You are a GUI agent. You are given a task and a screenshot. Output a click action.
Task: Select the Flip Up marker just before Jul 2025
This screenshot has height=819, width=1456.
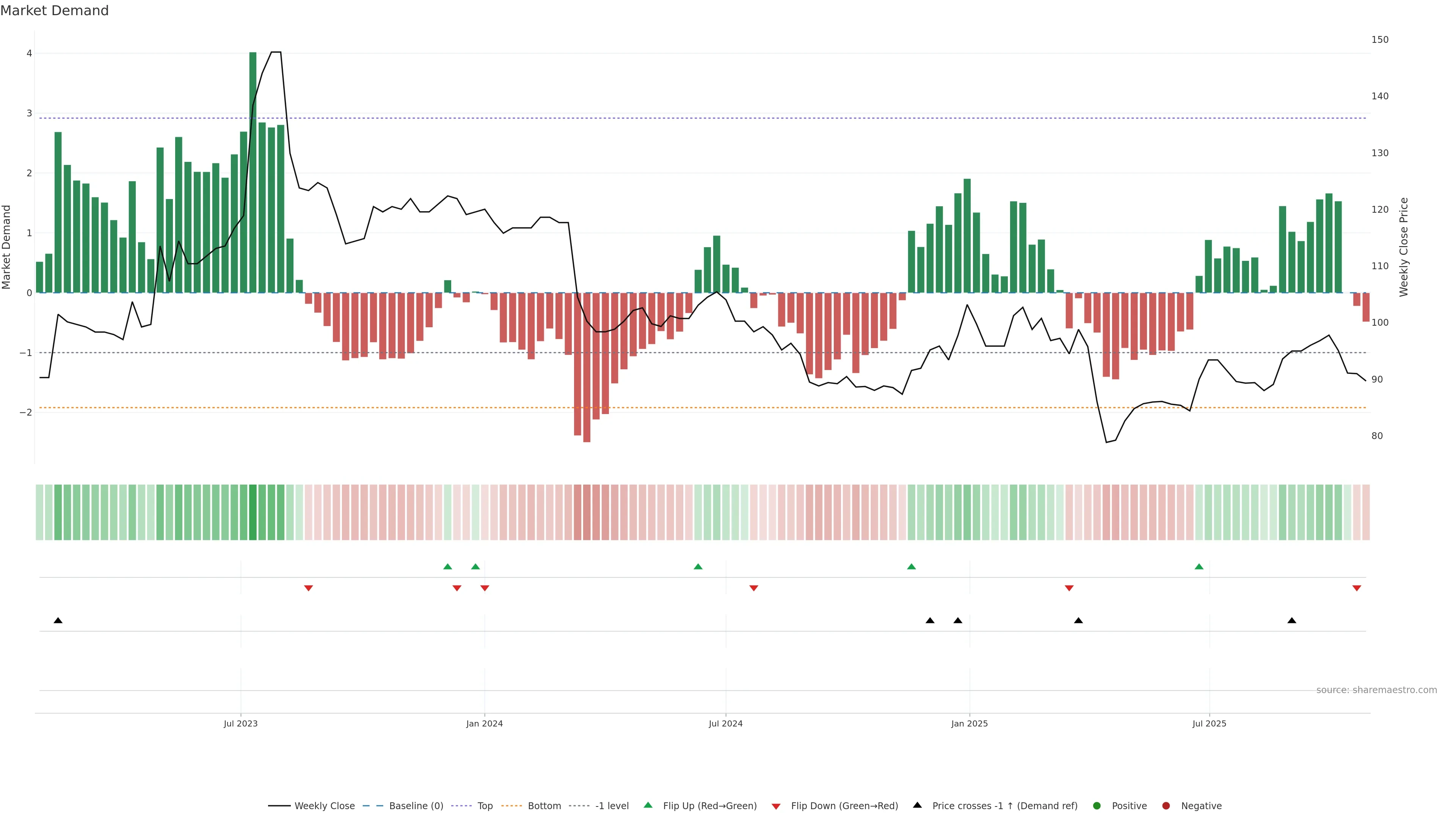1199,566
